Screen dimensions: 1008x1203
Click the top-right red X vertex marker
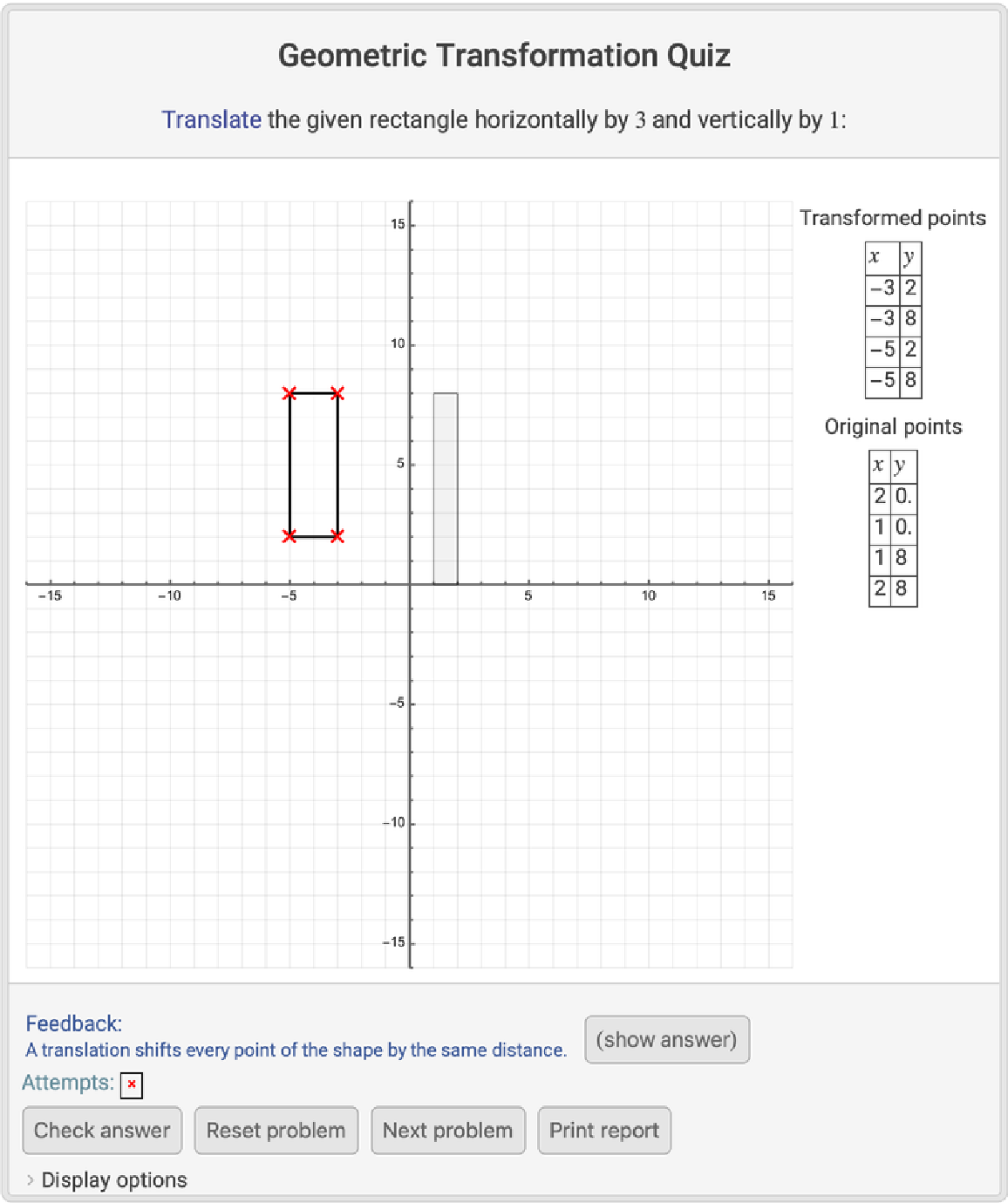pyautogui.click(x=337, y=394)
